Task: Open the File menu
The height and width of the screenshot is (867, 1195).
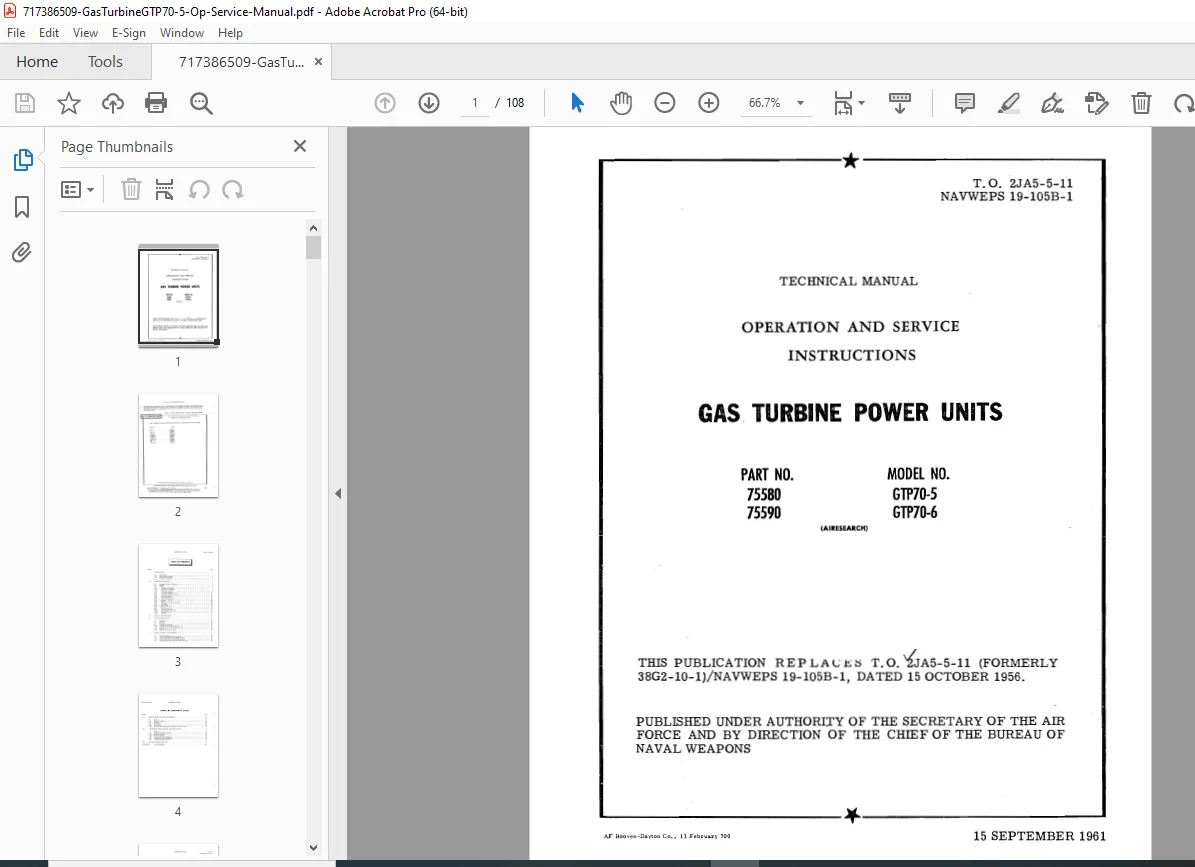Action: [x=16, y=33]
